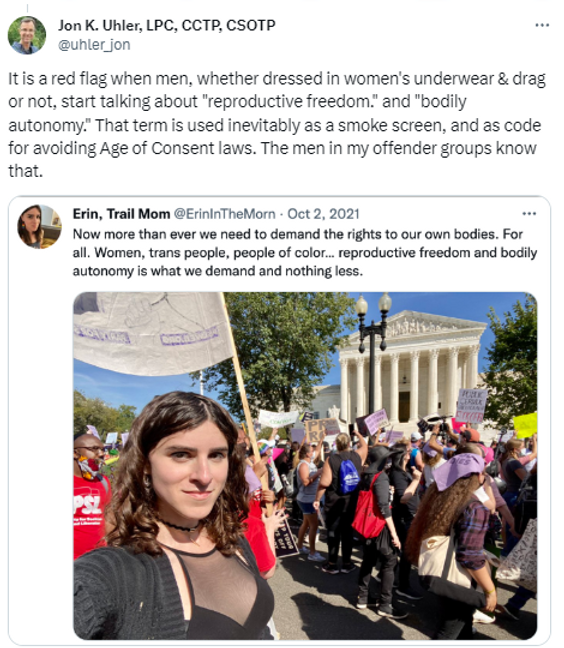Click the yellow protest sign at right
Viewport: 564px width, 648px height.
pyautogui.click(x=525, y=425)
